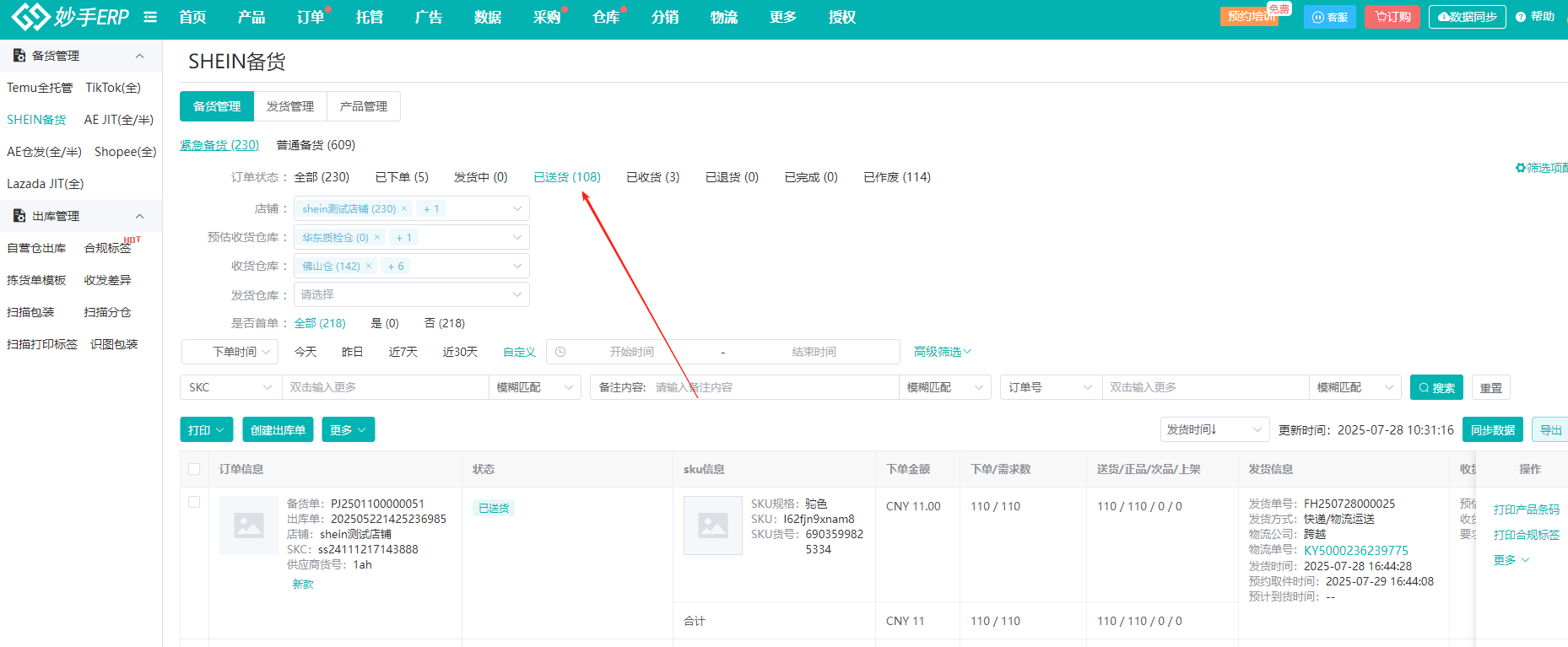Open the 店铺 store dropdown
The height and width of the screenshot is (647, 1568).
tap(412, 208)
